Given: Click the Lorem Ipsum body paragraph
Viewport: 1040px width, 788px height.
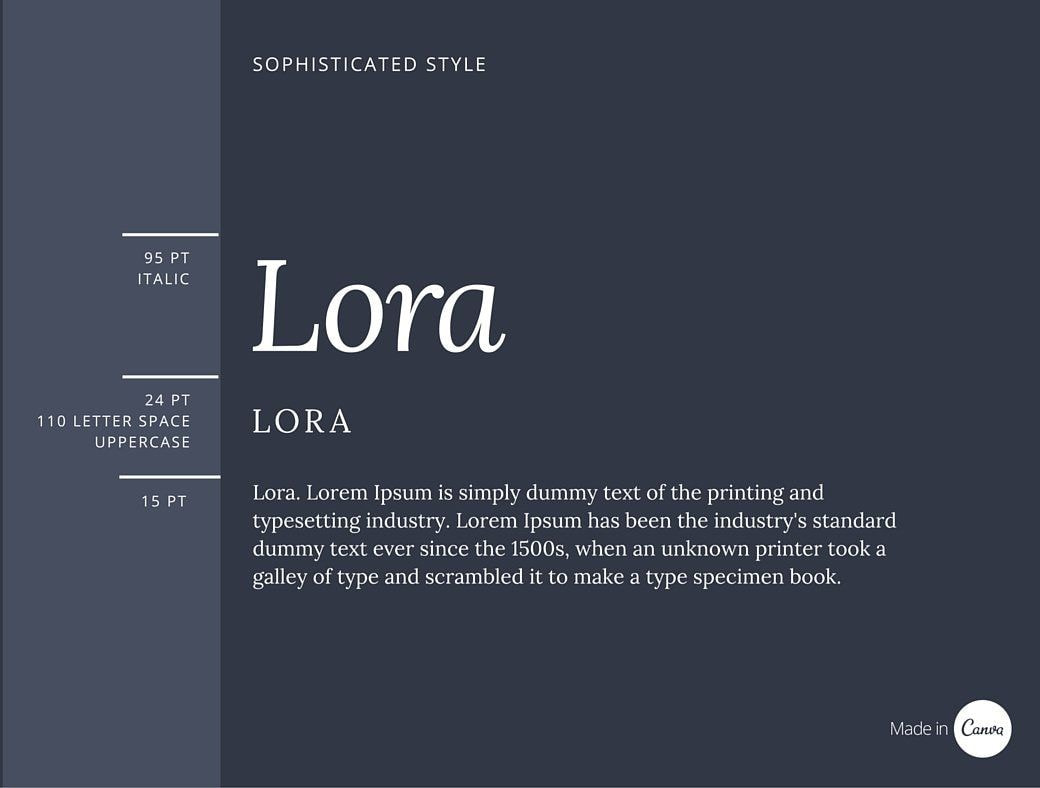Looking at the screenshot, I should (574, 535).
